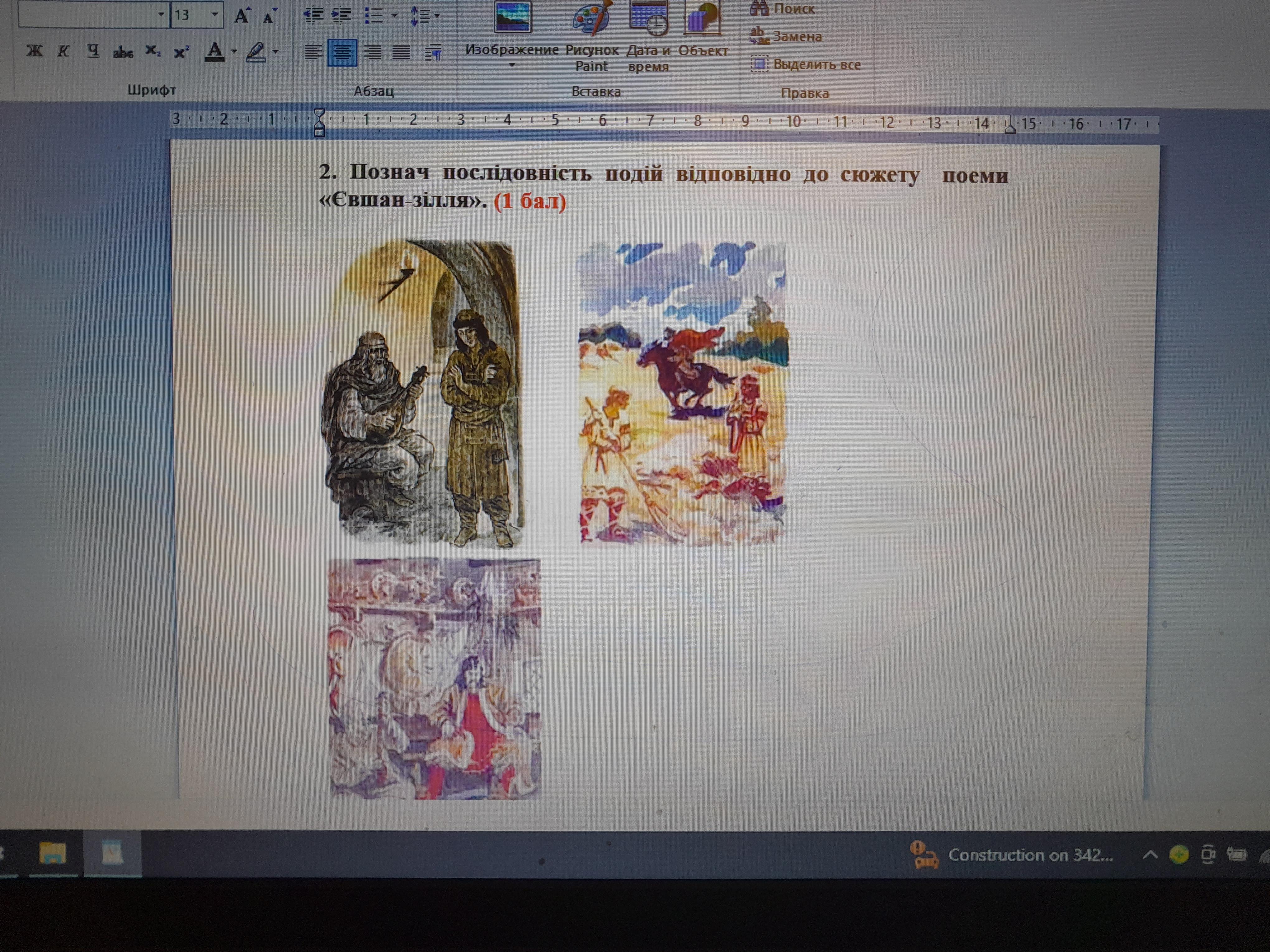
Task: Open File Explorer from the taskbar
Action: (52, 853)
